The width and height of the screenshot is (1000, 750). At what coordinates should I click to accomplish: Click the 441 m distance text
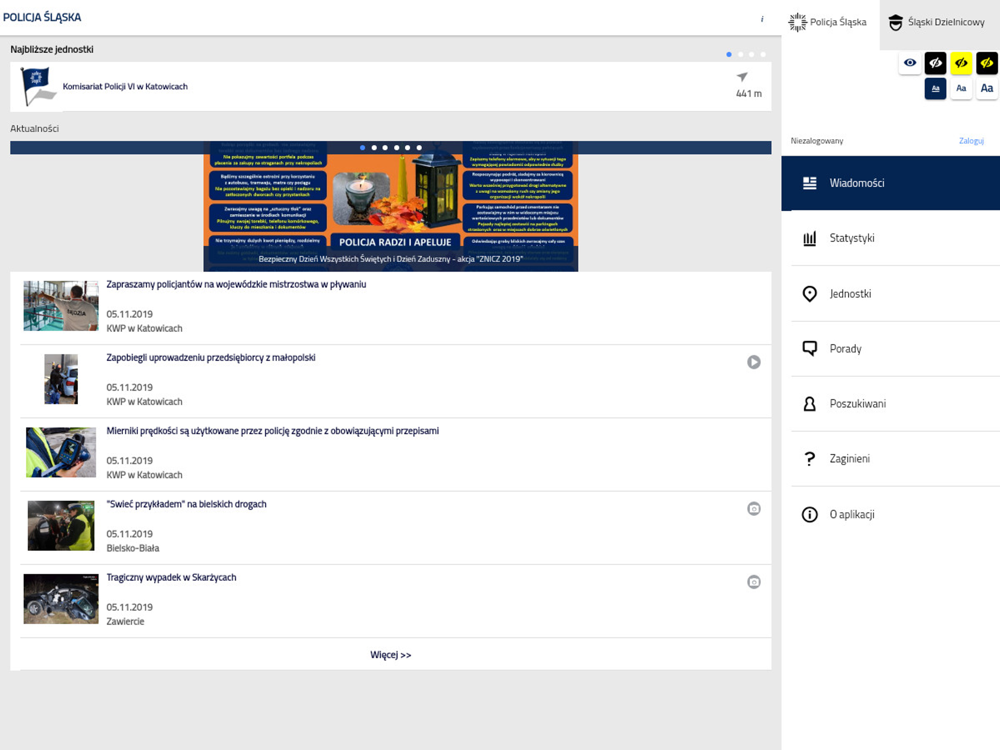[x=749, y=94]
